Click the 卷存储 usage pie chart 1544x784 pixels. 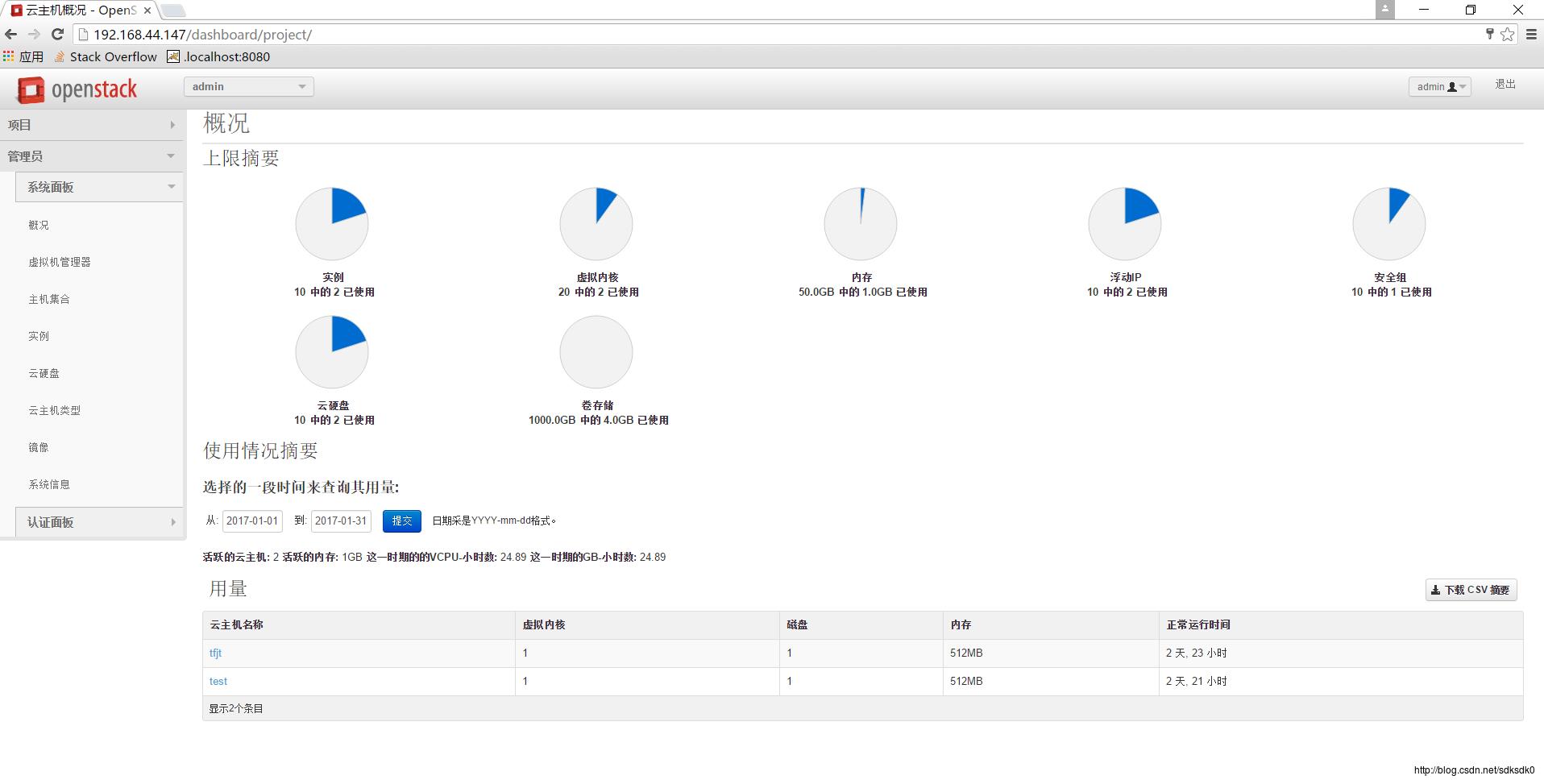point(596,352)
